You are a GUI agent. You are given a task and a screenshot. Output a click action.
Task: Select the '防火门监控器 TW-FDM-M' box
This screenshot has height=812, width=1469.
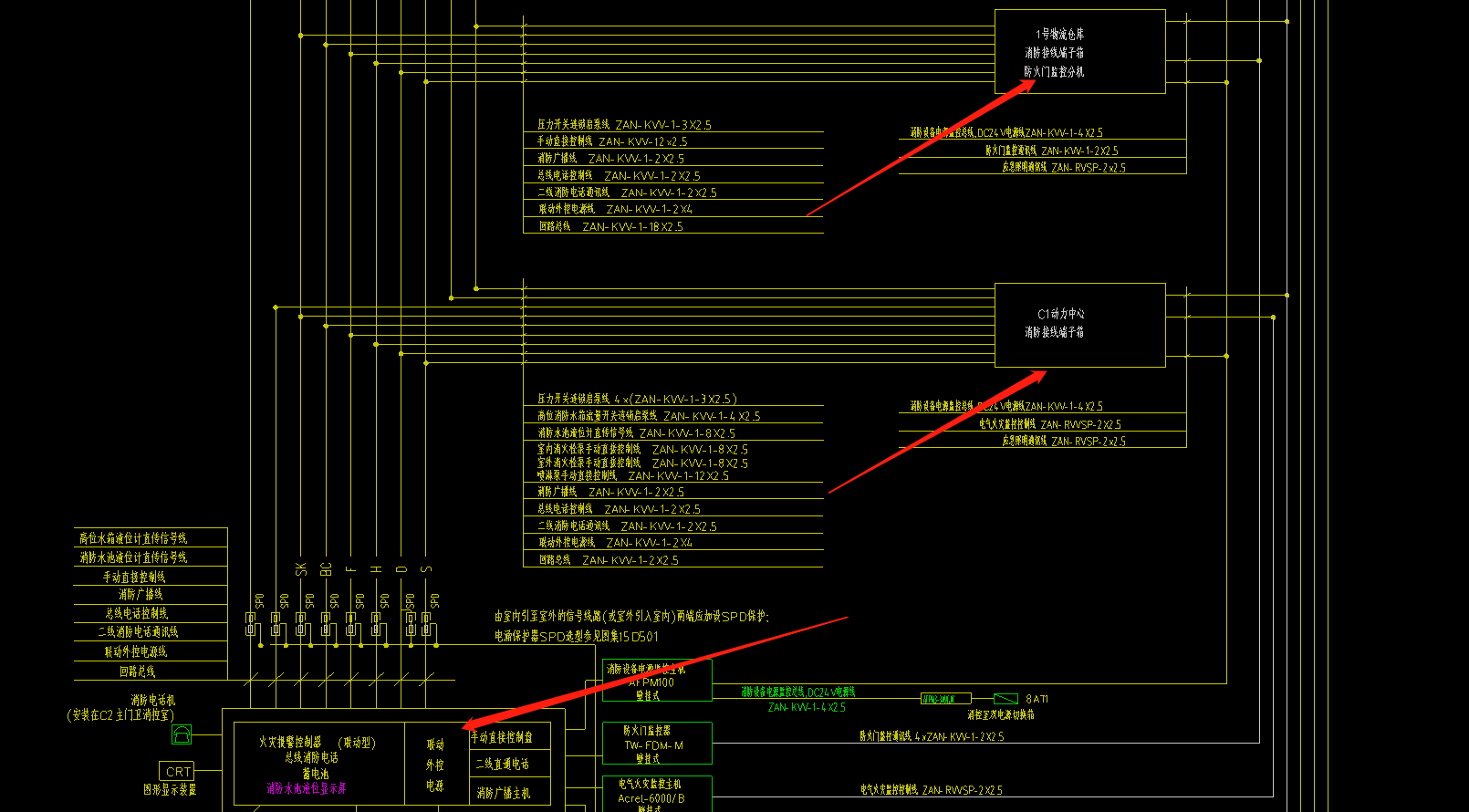[657, 744]
